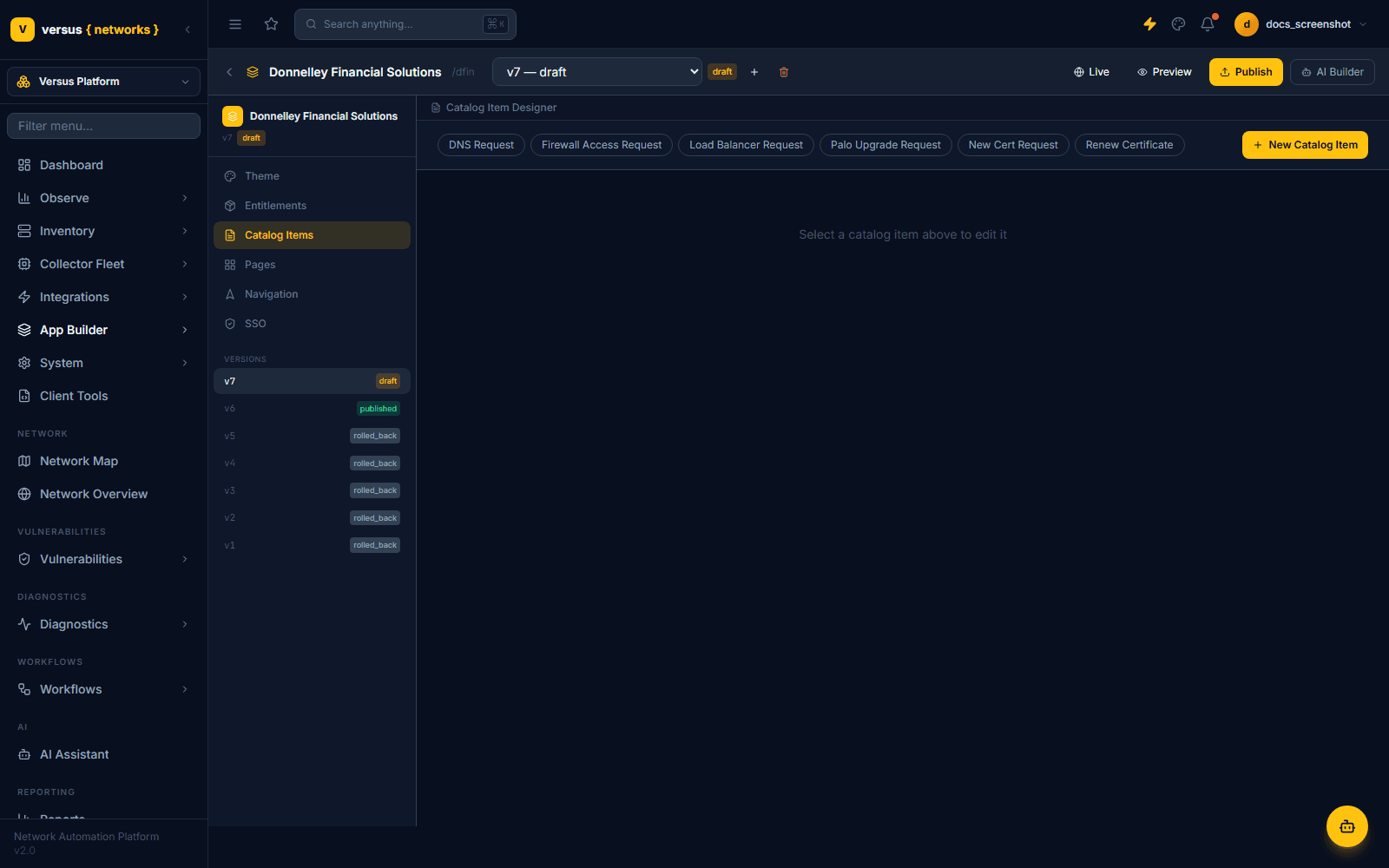Click the Filter menu input field
This screenshot has width=1389, height=868.
click(103, 126)
